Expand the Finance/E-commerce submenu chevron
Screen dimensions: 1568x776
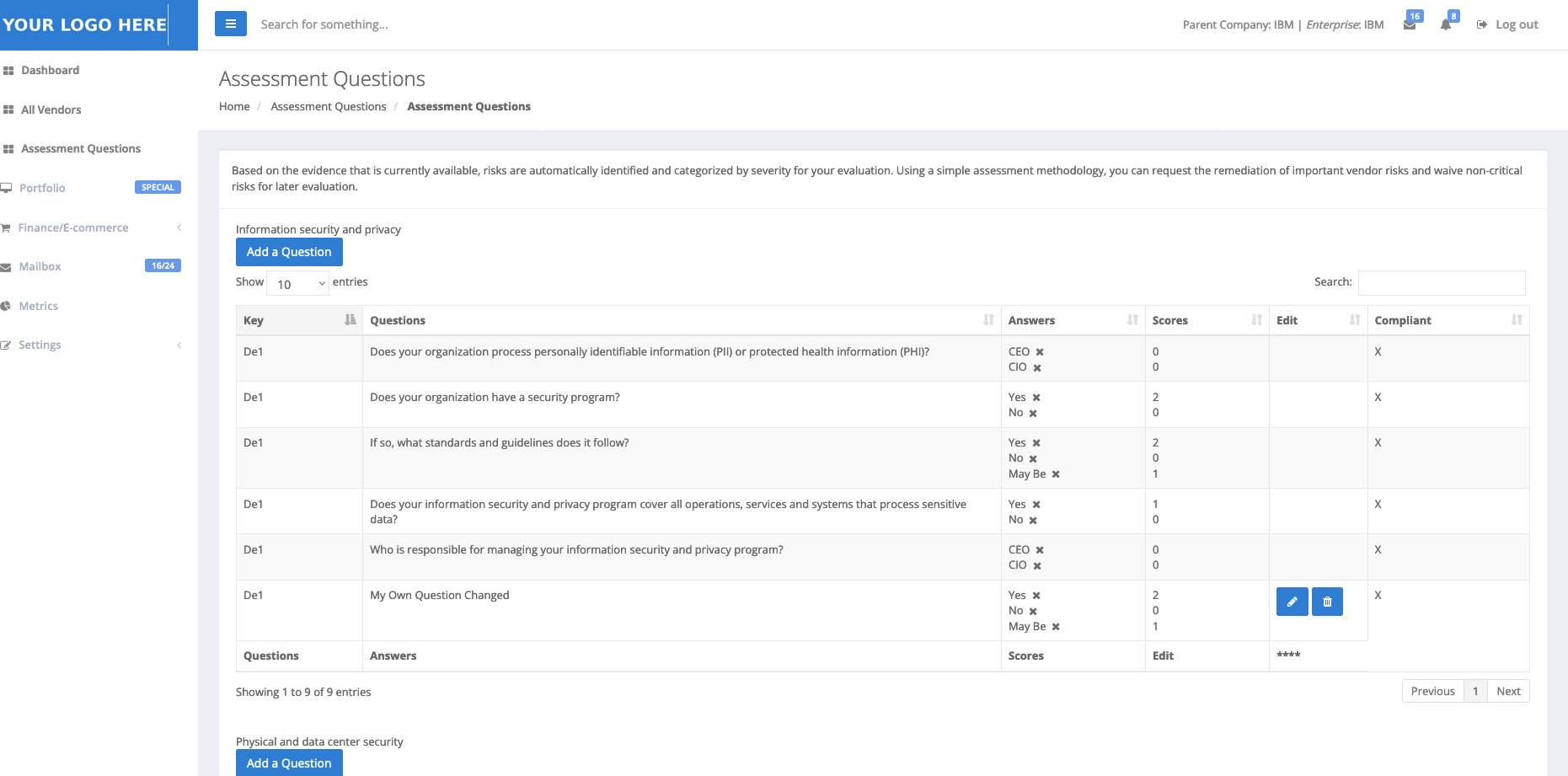(x=179, y=227)
